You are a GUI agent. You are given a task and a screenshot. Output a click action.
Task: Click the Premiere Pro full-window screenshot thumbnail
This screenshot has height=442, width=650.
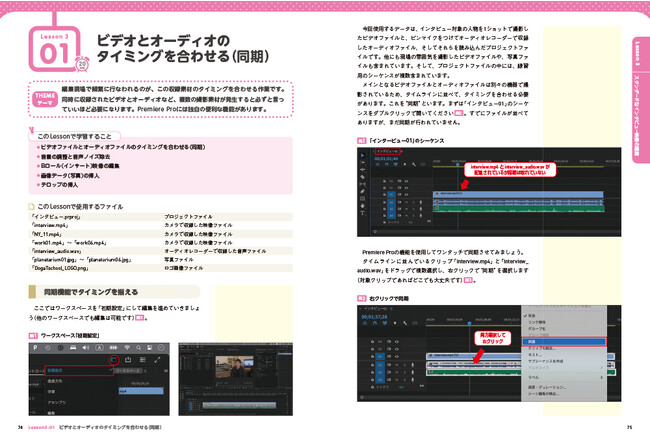[x=235, y=379]
